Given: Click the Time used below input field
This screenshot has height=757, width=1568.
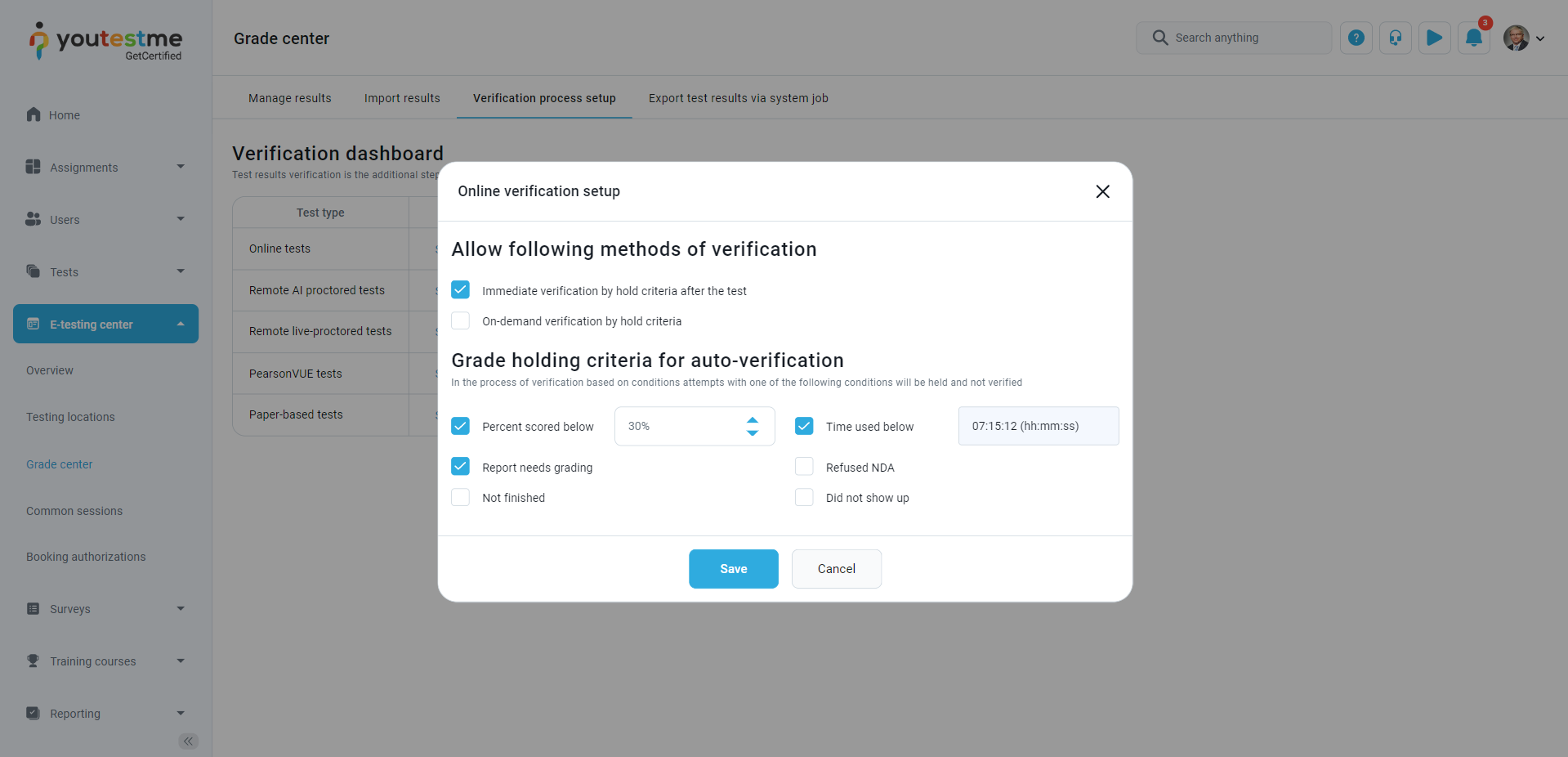Looking at the screenshot, I should 1038,426.
